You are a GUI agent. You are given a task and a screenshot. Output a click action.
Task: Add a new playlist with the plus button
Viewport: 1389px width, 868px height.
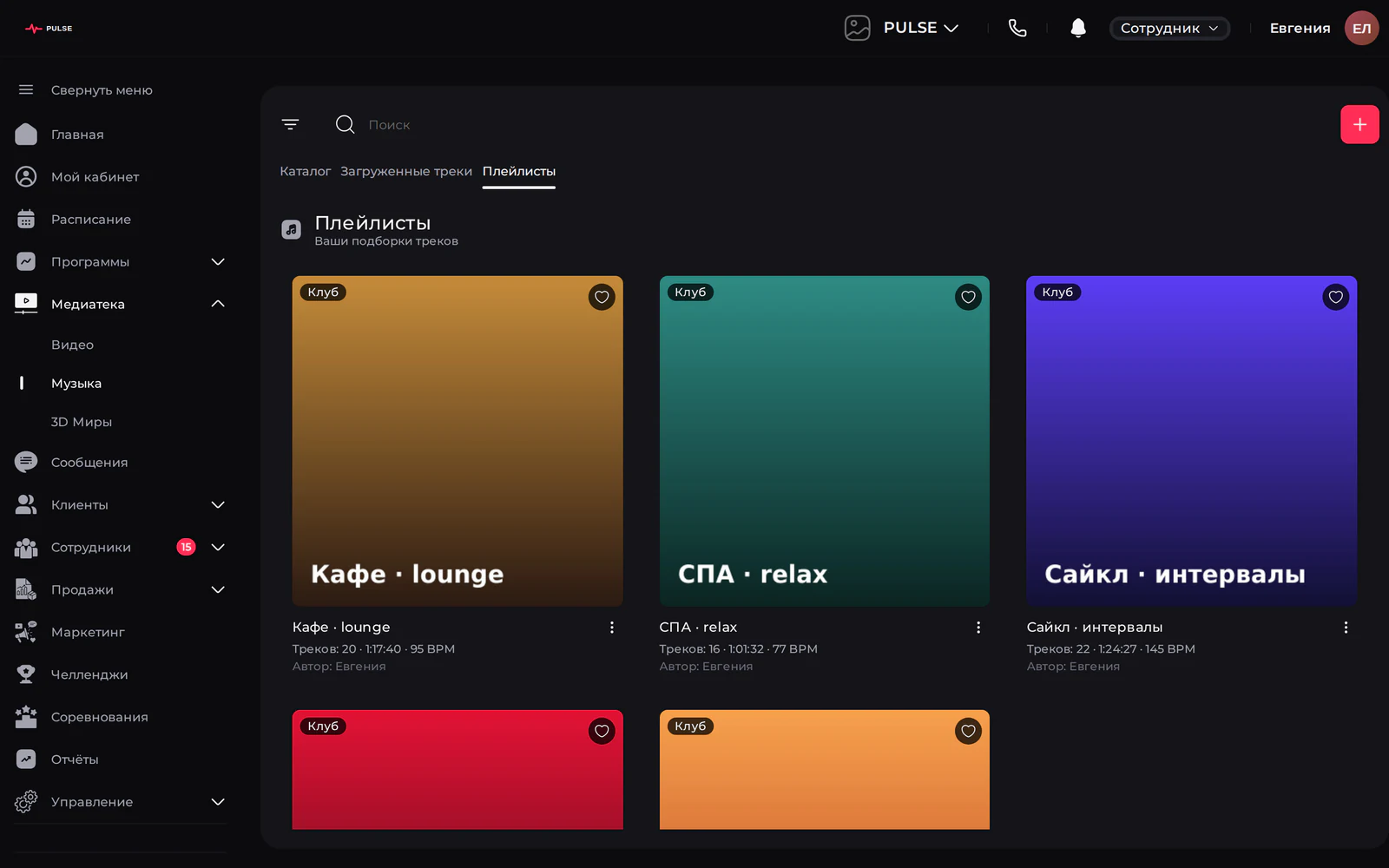(1359, 124)
